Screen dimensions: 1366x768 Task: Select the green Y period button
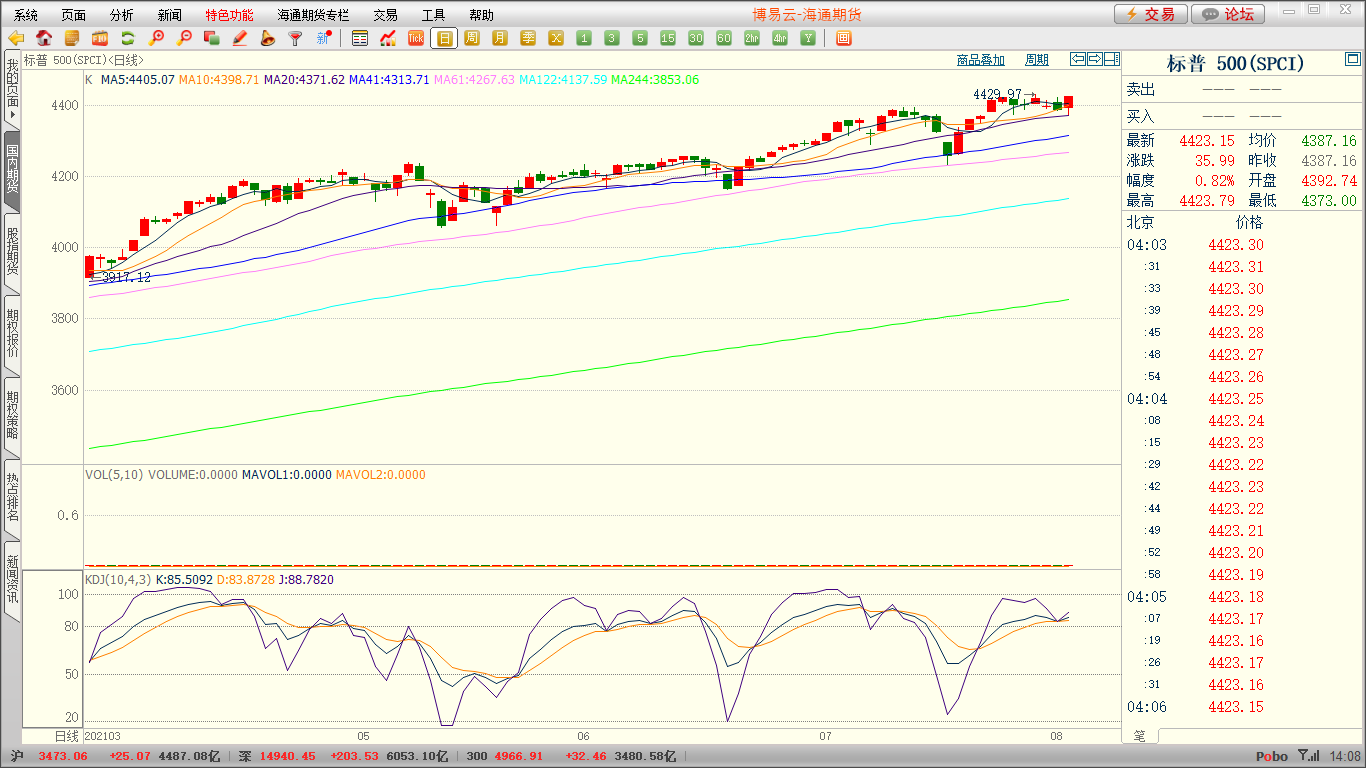coord(808,38)
